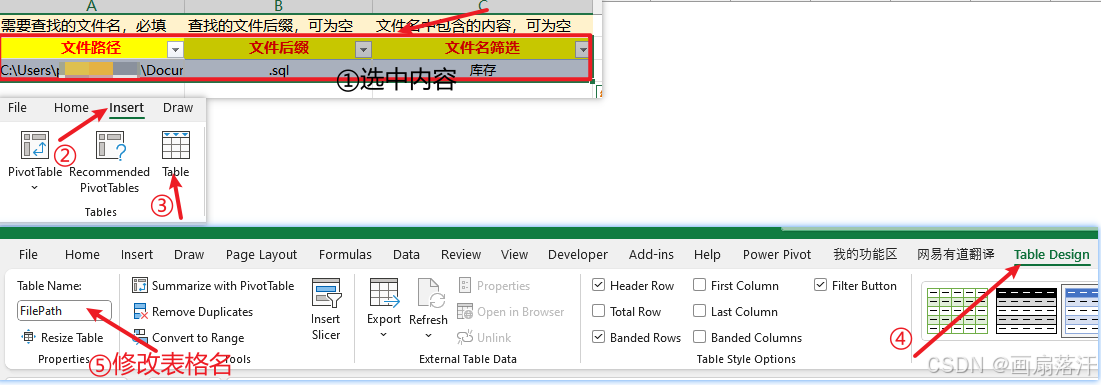
Task: Click Unlink in External Table Data
Action: pyautogui.click(x=484, y=337)
